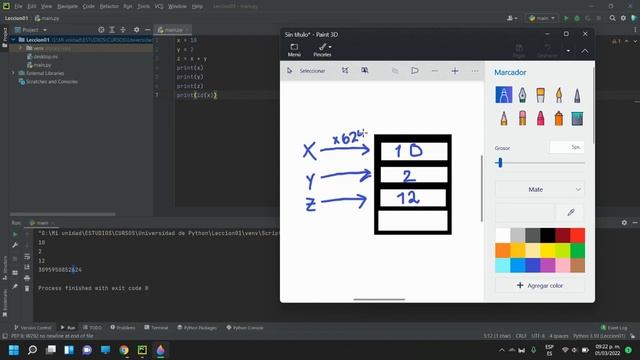Collapse the Paint 3D ribbon with the chevron
640x360 pixels.
[585, 51]
